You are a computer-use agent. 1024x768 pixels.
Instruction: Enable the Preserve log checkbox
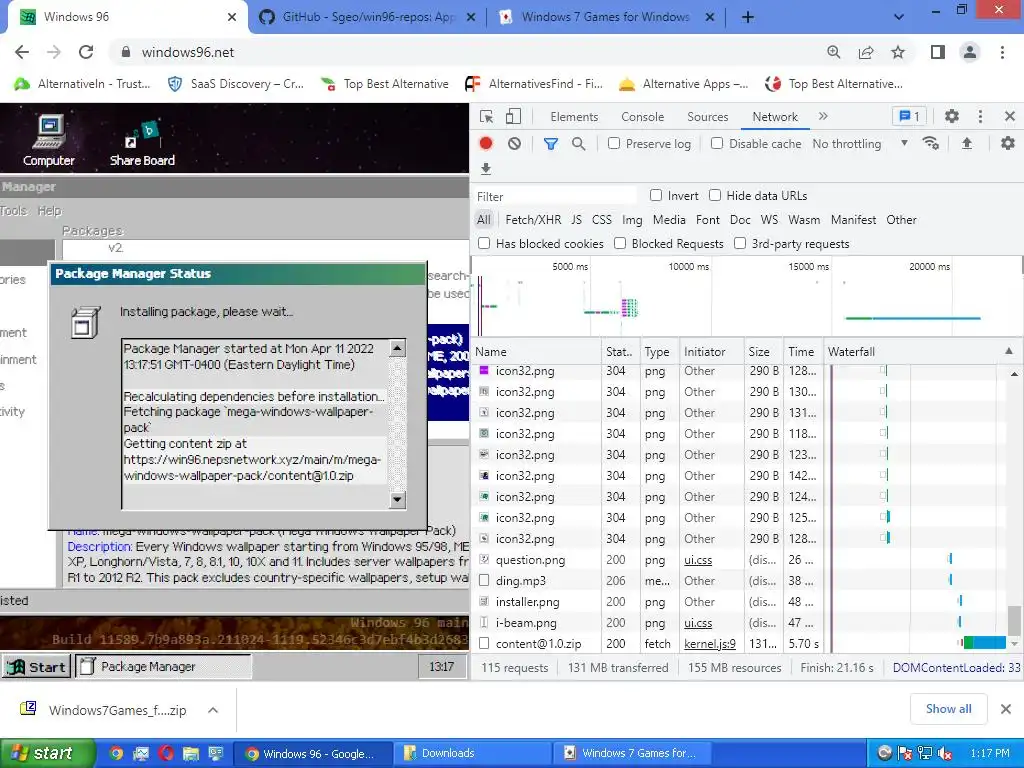coord(614,143)
